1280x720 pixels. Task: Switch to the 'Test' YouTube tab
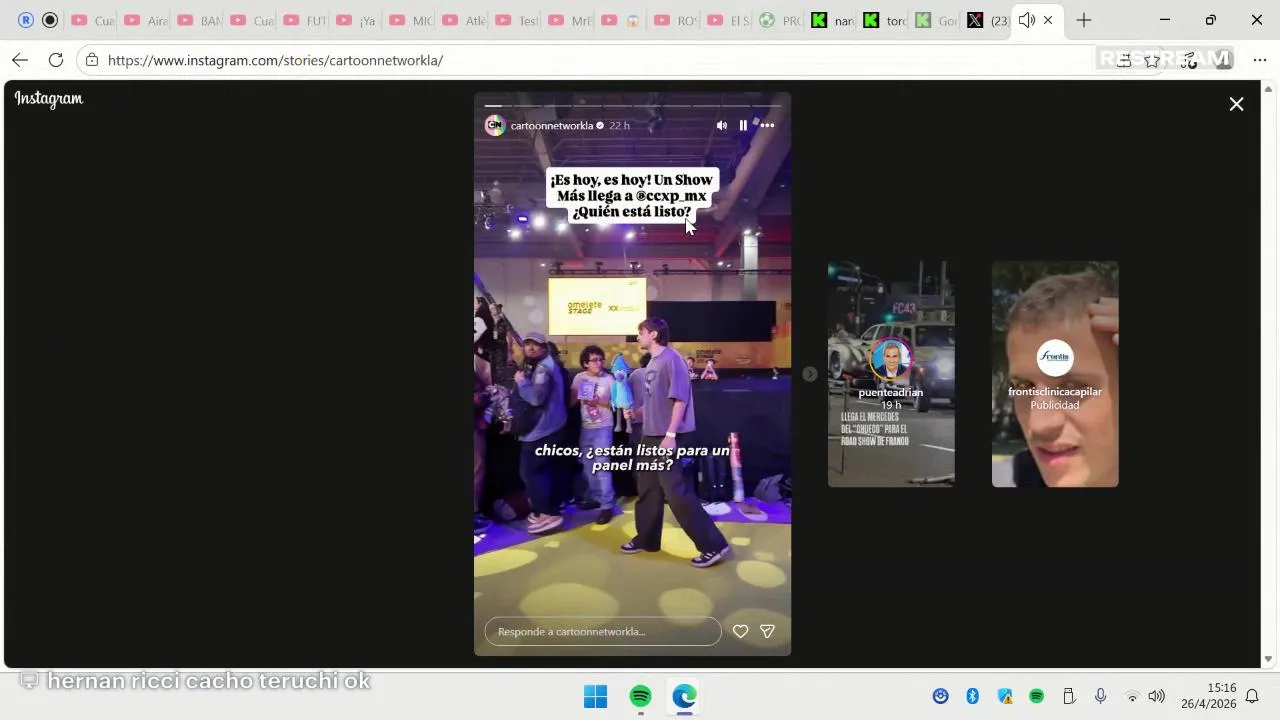pyautogui.click(x=516, y=20)
